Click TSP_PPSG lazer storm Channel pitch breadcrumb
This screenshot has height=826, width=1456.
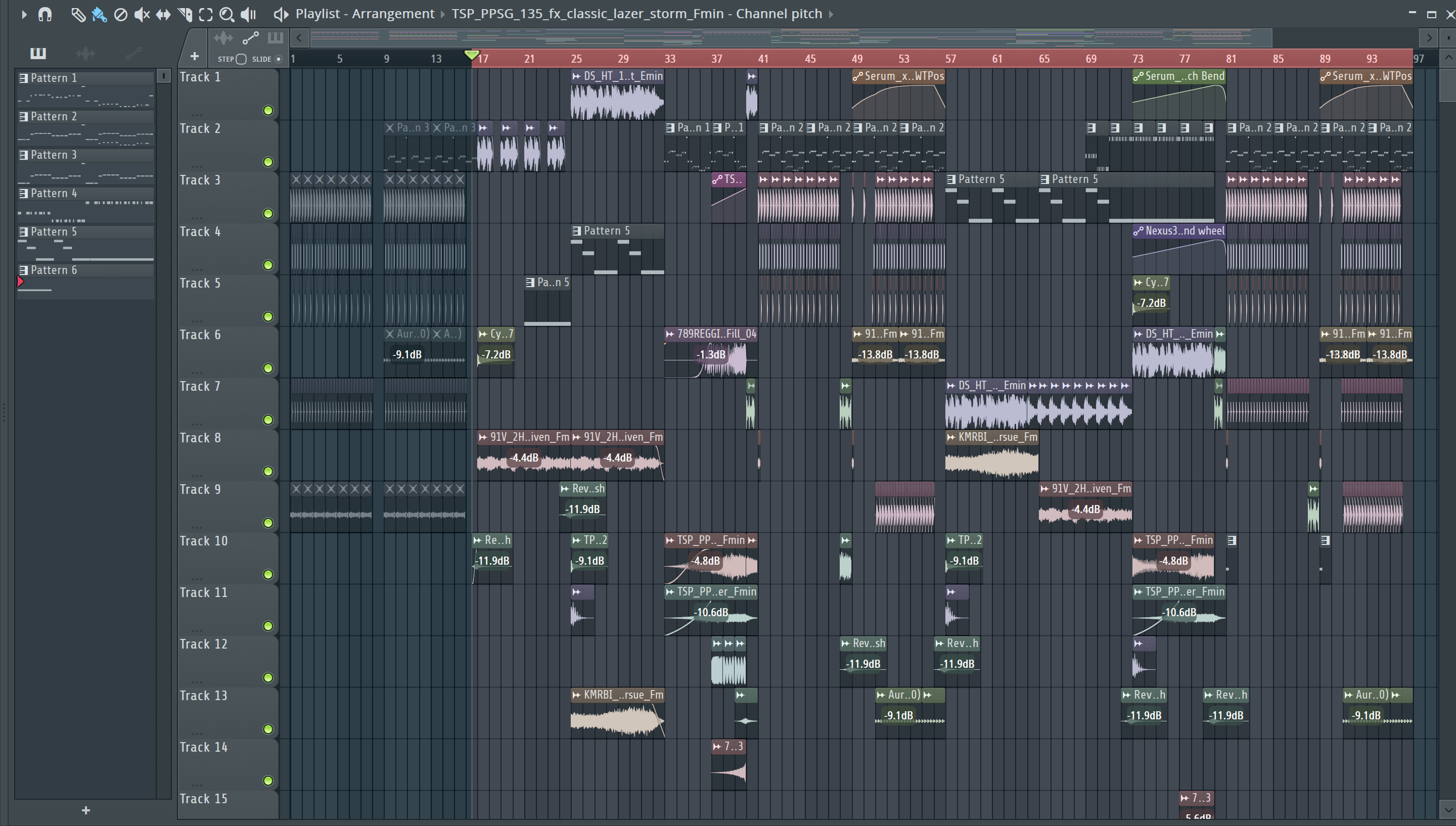coord(636,14)
